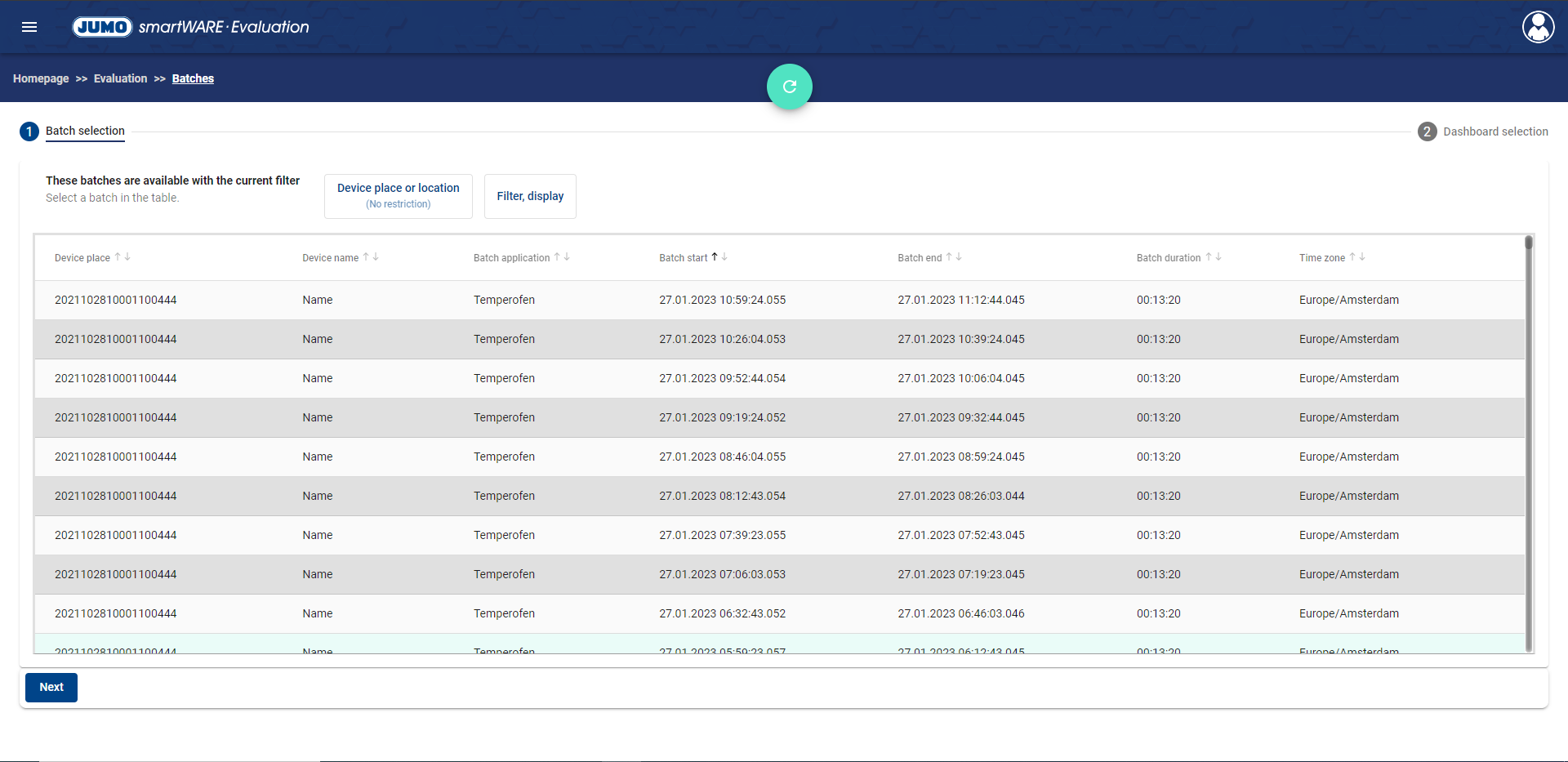Select batch starting 27.01.2023 10:59:24.055

722,300
